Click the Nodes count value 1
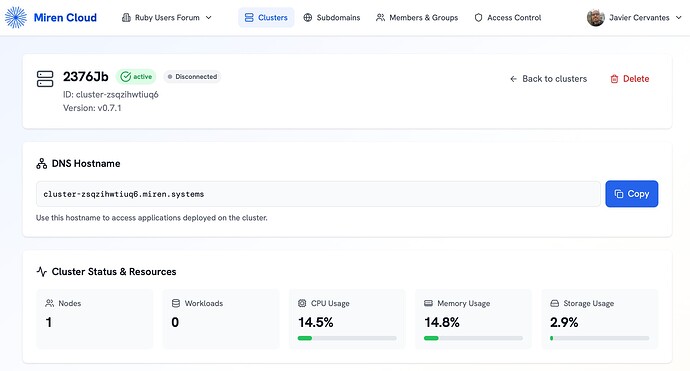 pos(48,322)
